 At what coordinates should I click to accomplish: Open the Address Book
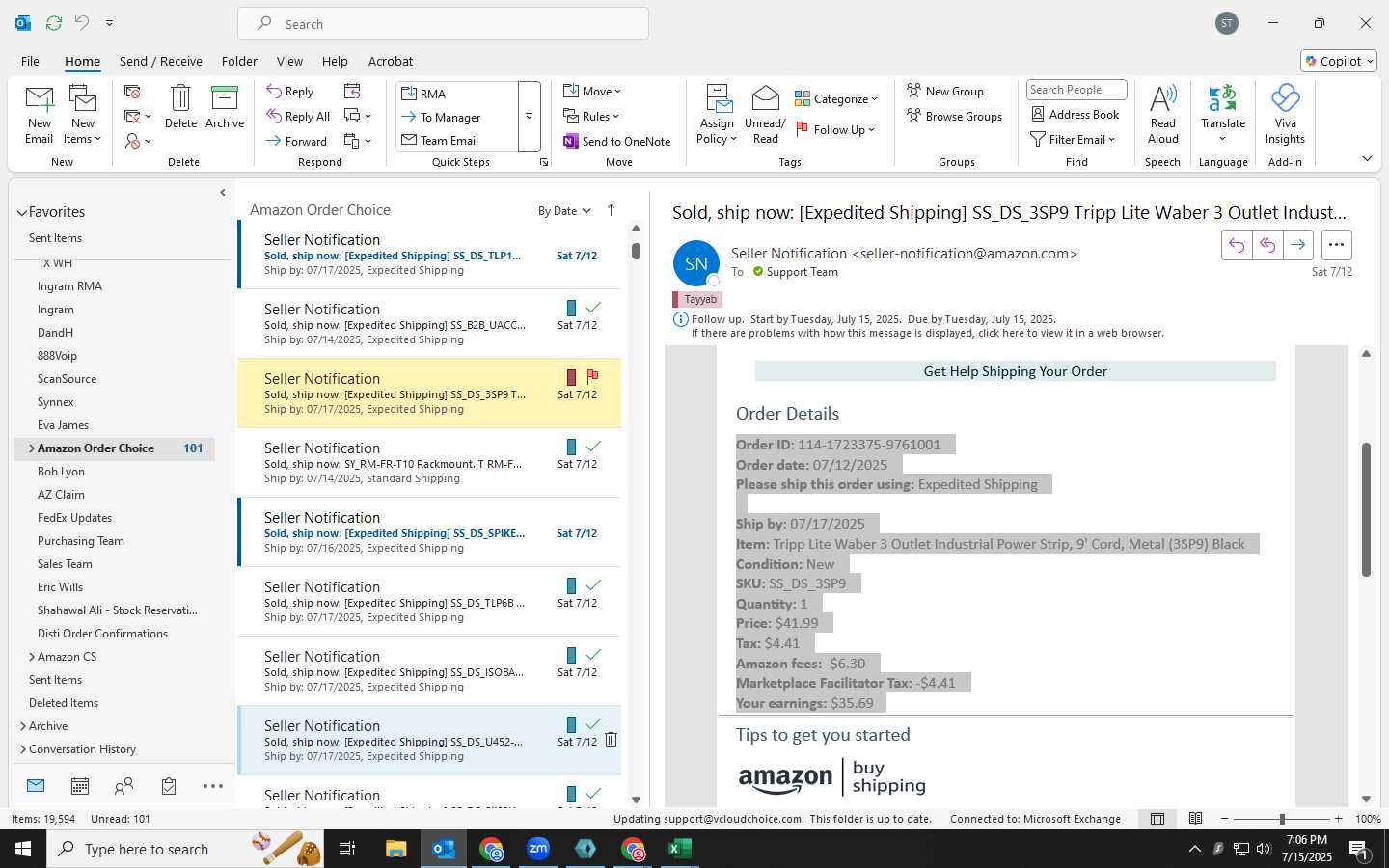click(1075, 114)
